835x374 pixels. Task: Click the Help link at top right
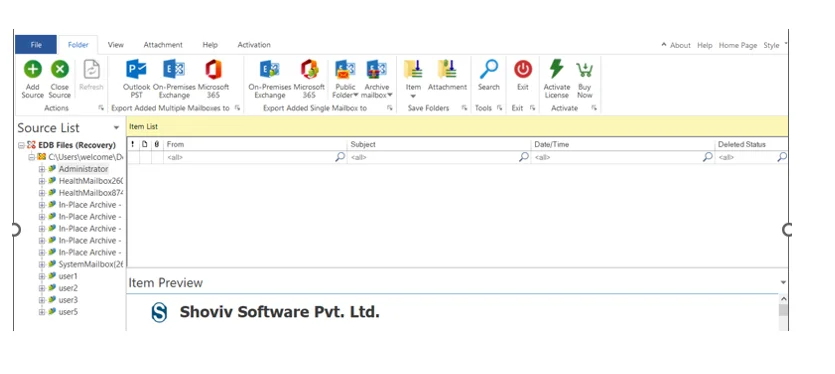pos(705,45)
